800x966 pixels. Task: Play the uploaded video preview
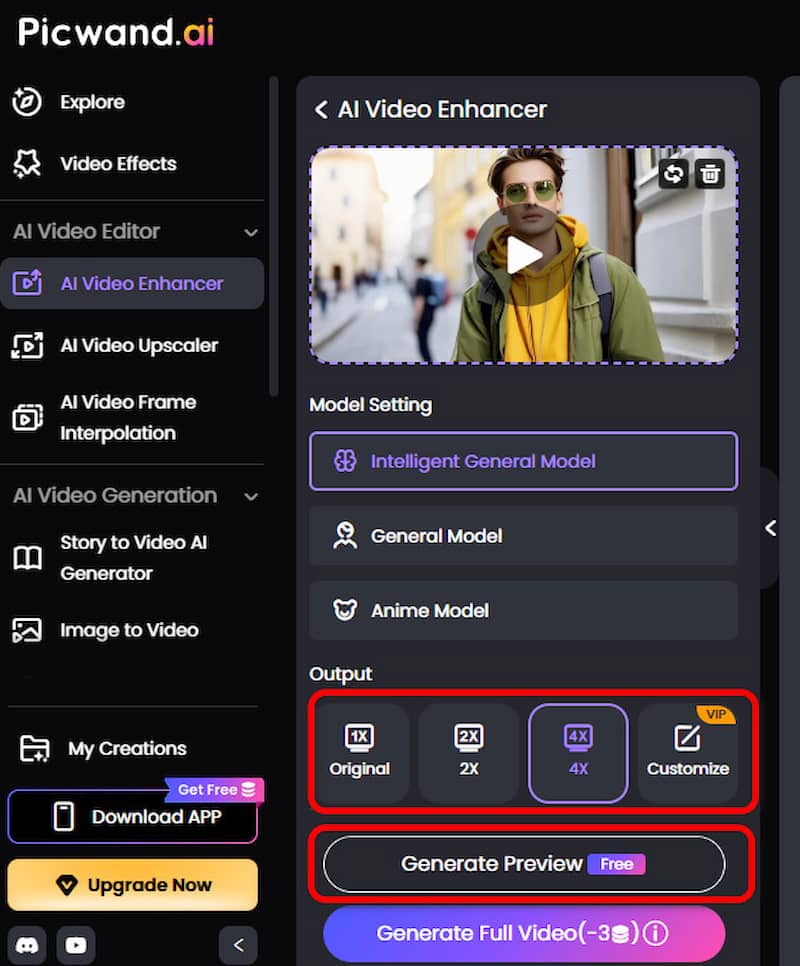(x=523, y=255)
